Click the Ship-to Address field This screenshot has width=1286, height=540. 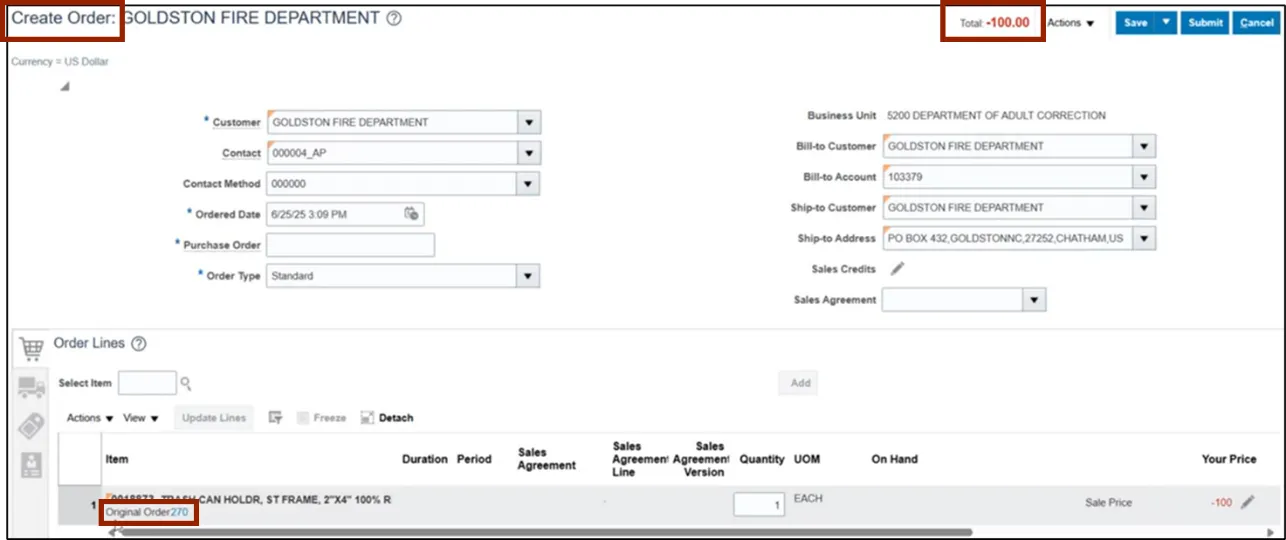[1008, 239]
